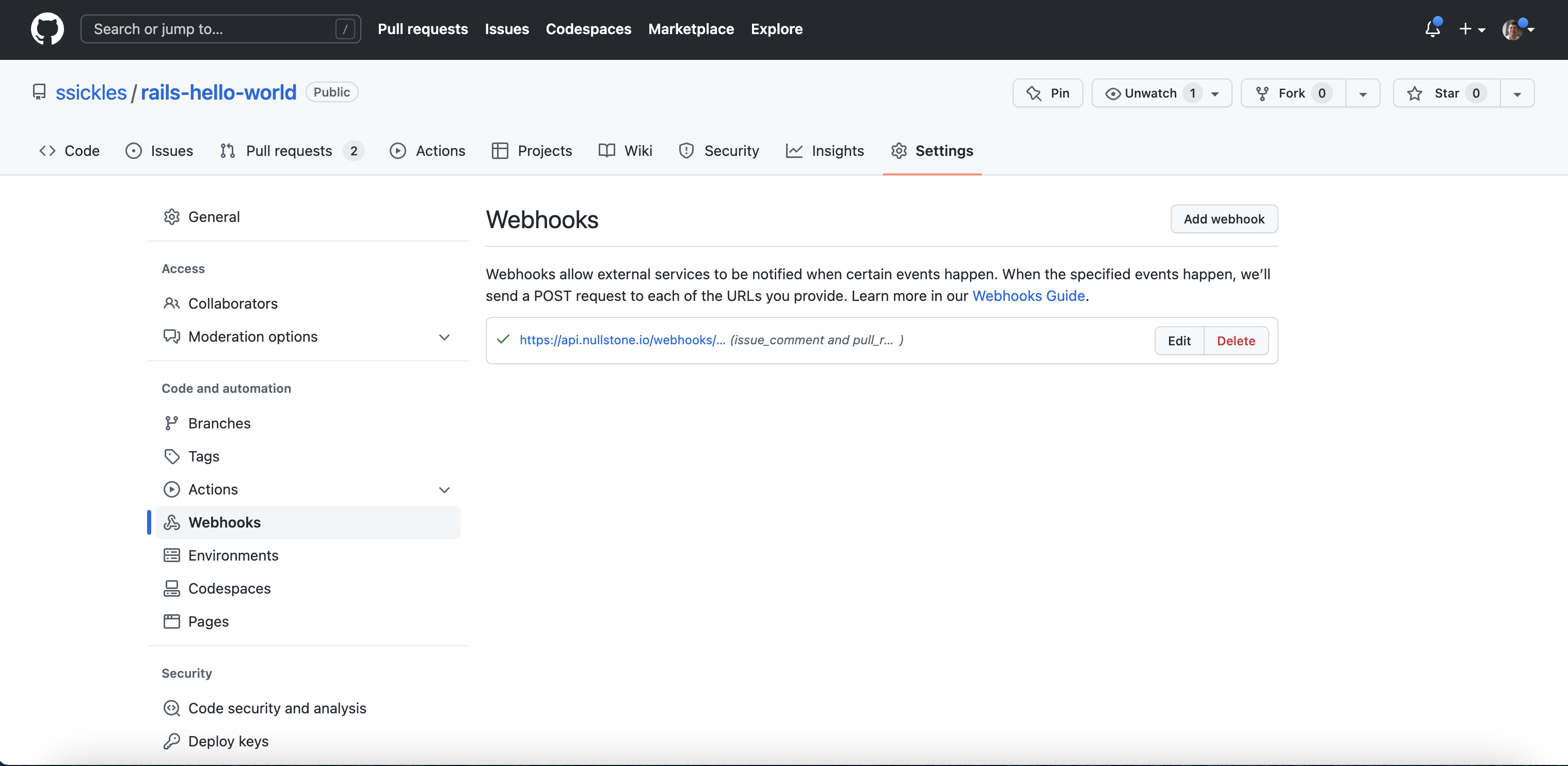The width and height of the screenshot is (1568, 766).
Task: Pin the rails-hello-world repository
Action: (x=1048, y=92)
